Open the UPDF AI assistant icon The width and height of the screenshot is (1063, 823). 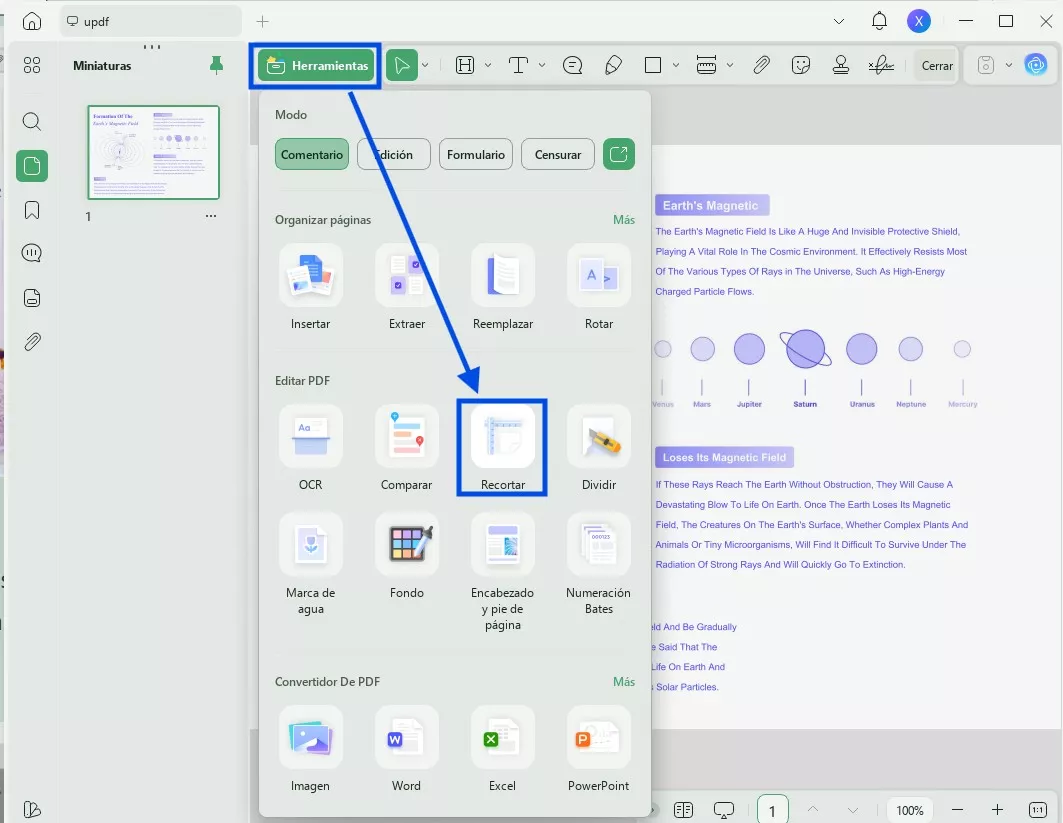tap(1035, 65)
